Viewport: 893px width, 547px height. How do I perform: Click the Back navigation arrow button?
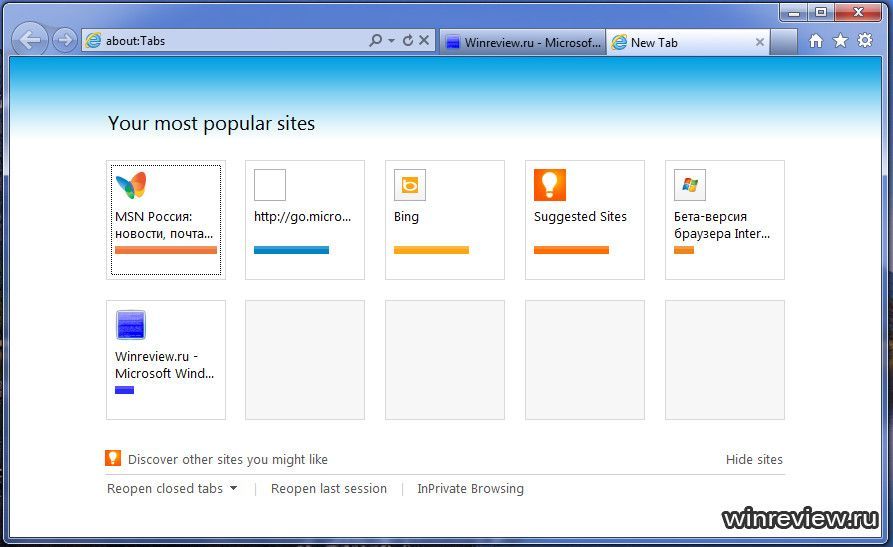[31, 40]
